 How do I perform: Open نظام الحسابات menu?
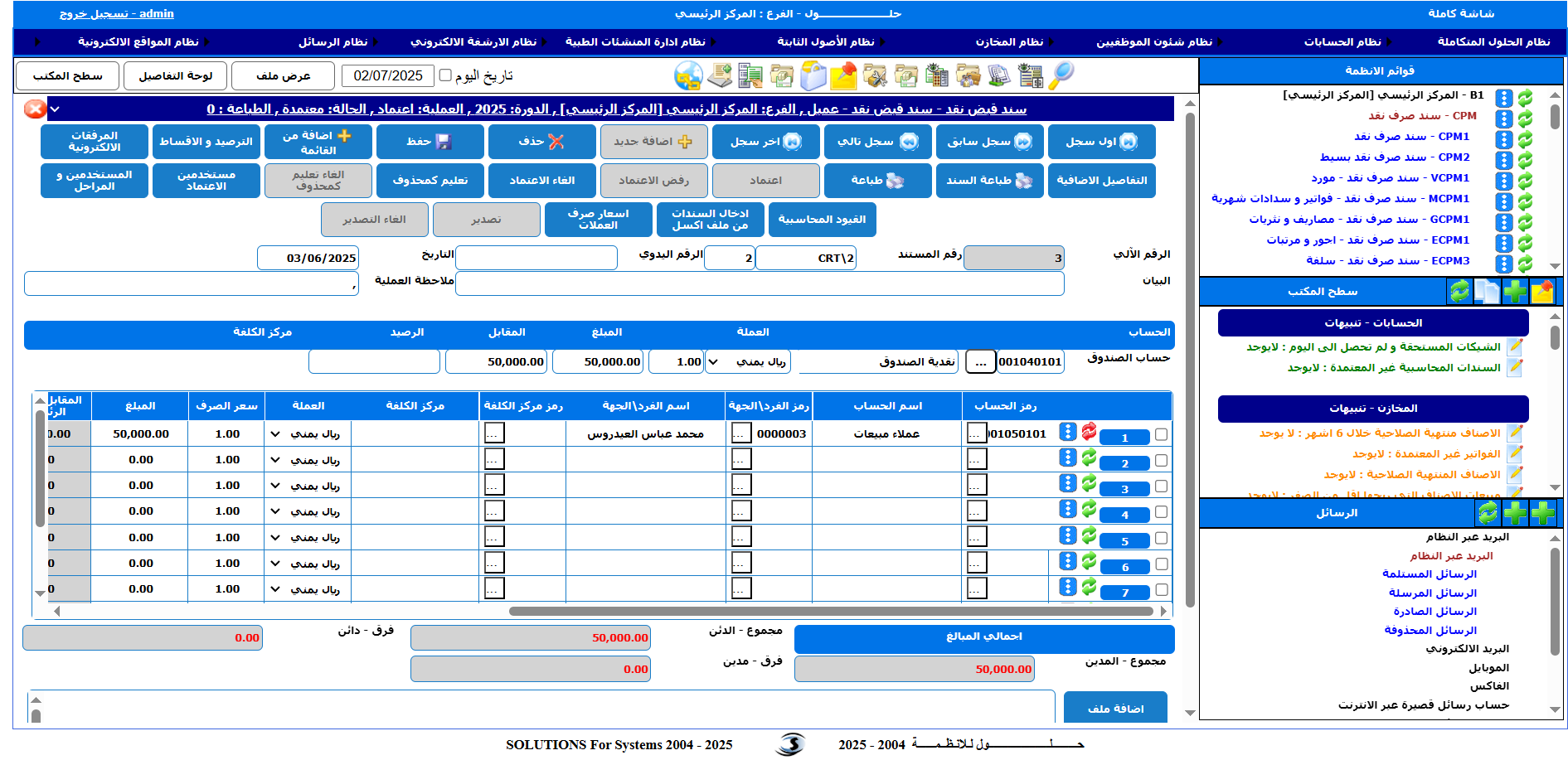(x=1342, y=42)
